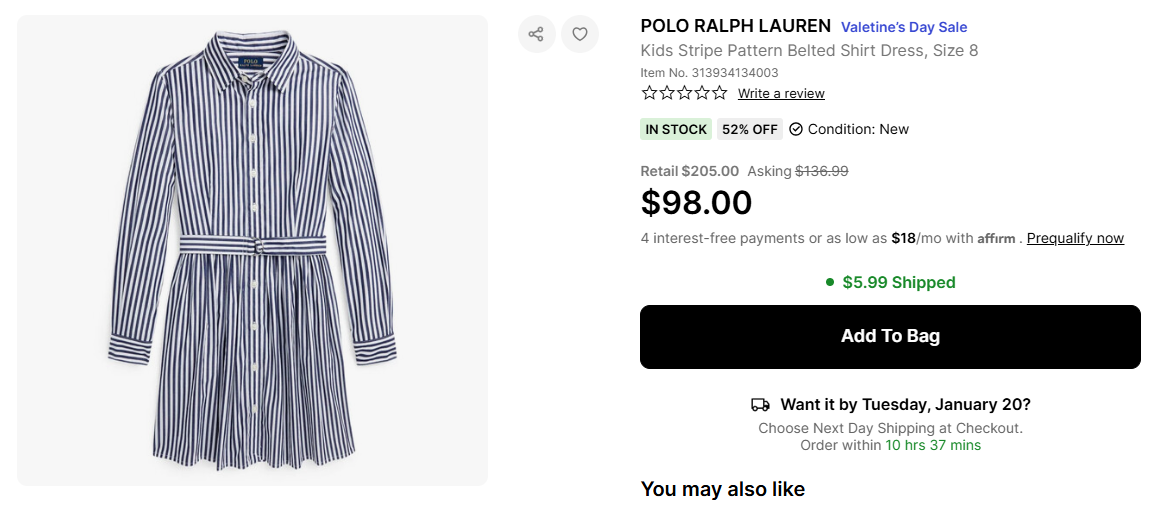This screenshot has width=1154, height=509.
Task: Open the striped shirt dress product image
Action: [x=252, y=250]
